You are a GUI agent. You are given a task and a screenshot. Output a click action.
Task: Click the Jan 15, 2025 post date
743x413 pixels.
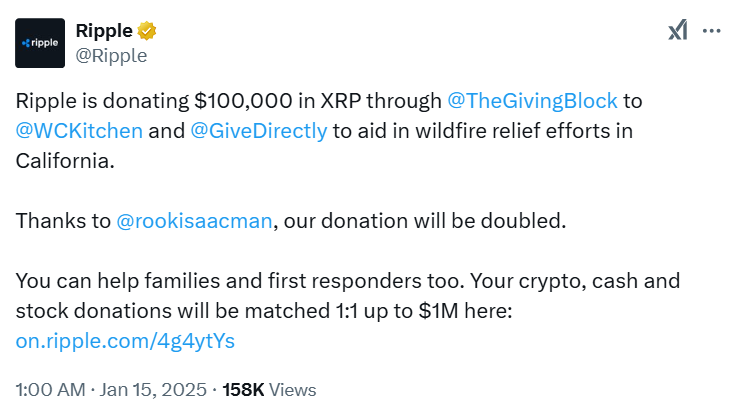pyautogui.click(x=153, y=390)
